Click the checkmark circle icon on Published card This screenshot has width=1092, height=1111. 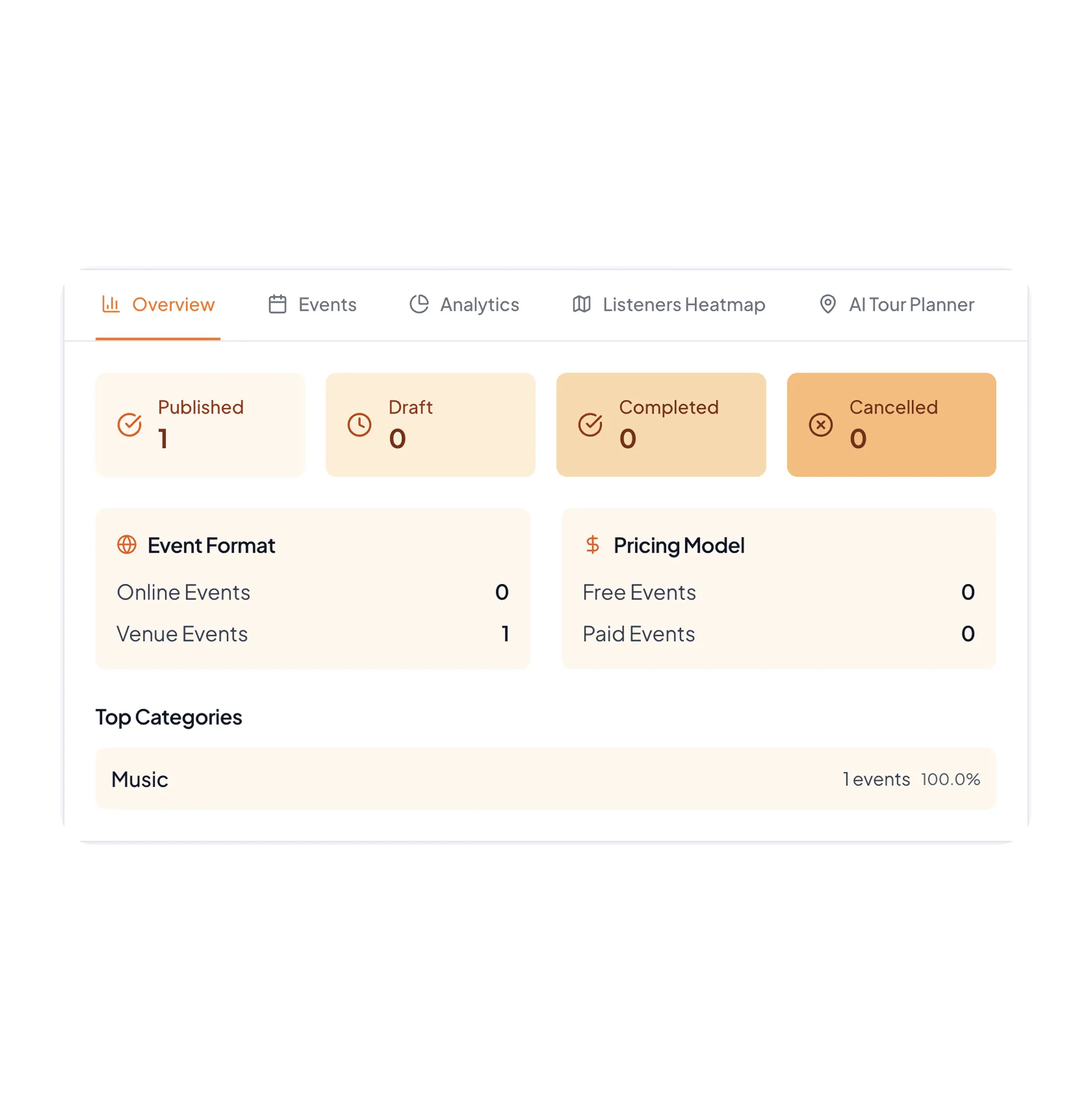[x=128, y=424]
